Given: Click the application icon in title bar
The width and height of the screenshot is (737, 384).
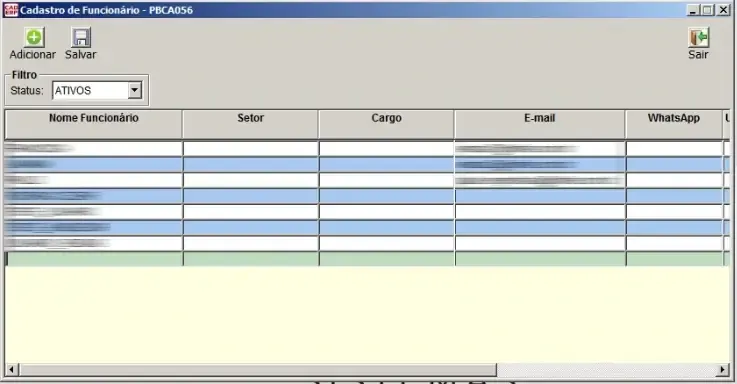Looking at the screenshot, I should [x=10, y=10].
